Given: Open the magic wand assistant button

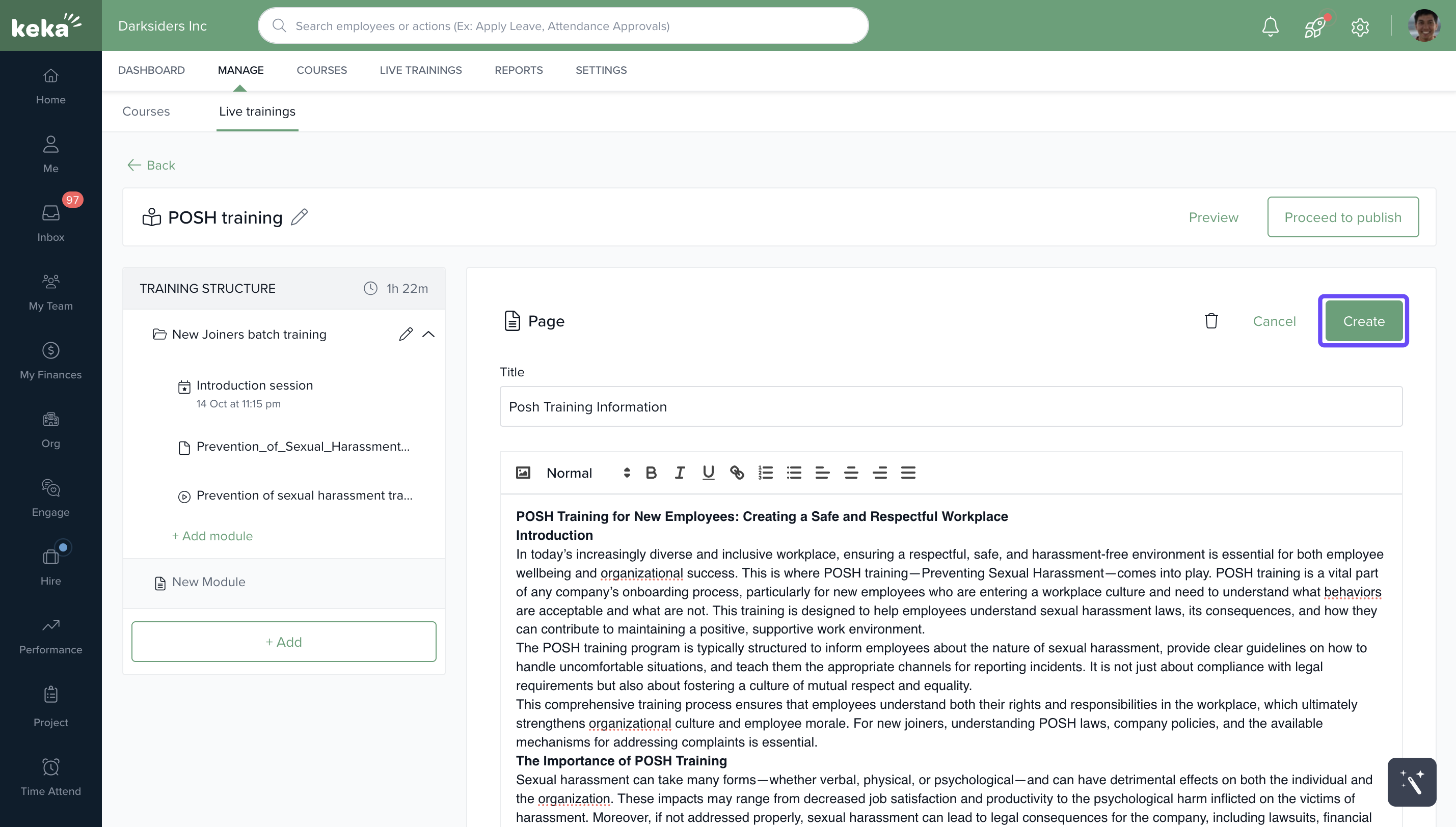Looking at the screenshot, I should 1411,782.
